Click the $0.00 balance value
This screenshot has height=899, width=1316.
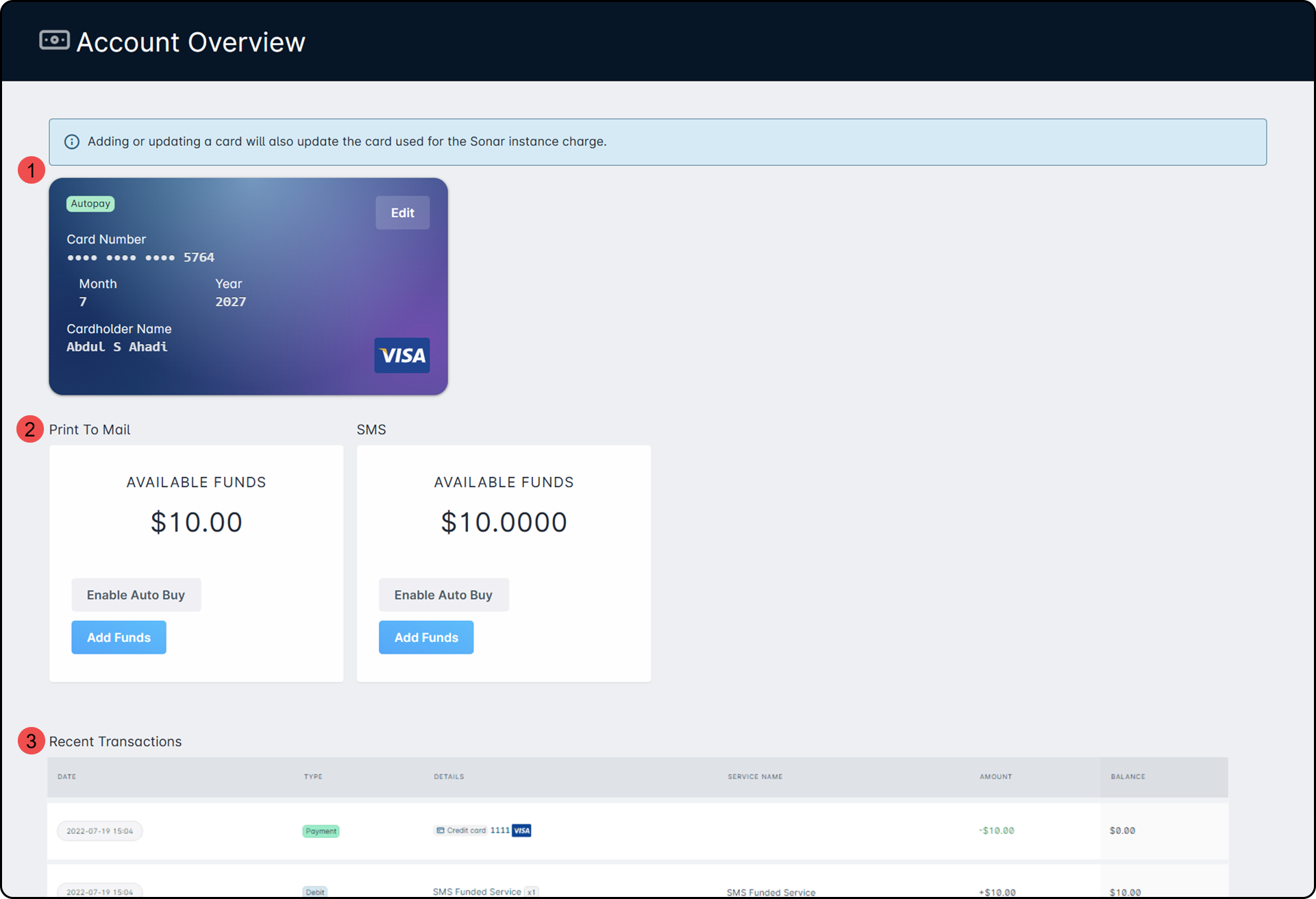click(1122, 830)
